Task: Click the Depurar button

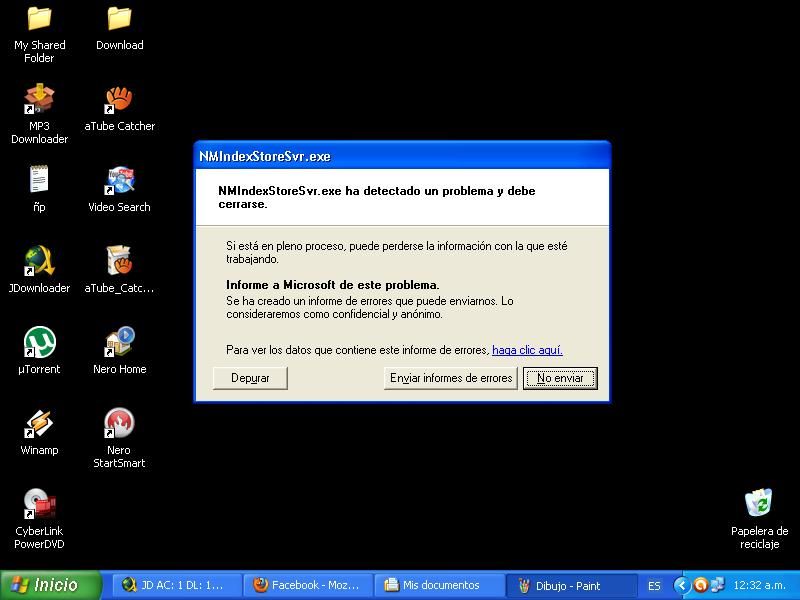Action: (x=250, y=378)
